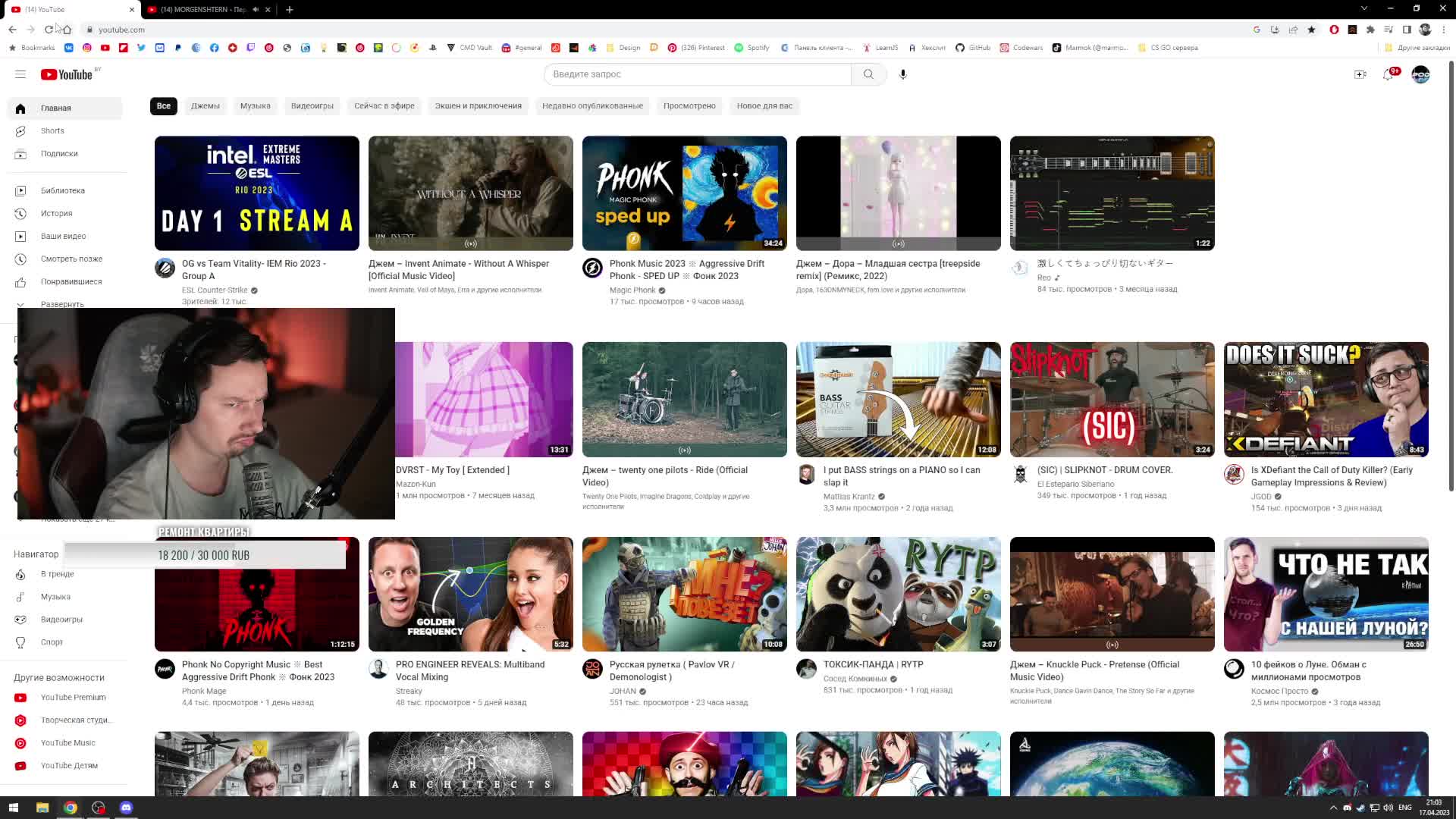
Task: Select the Новое для вас chip
Action: click(764, 106)
